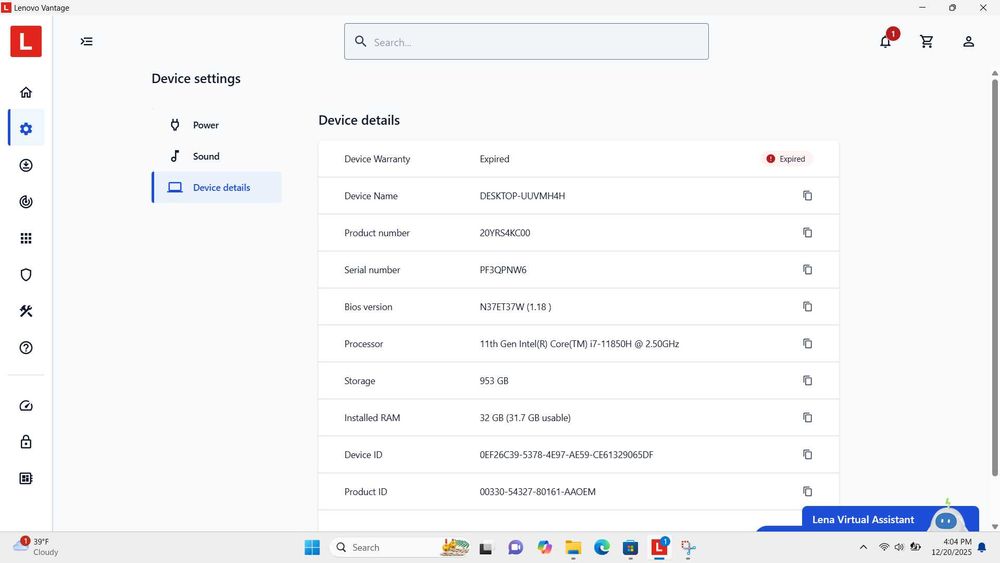Open the news layout icon at sidebar bottom

tap(26, 478)
